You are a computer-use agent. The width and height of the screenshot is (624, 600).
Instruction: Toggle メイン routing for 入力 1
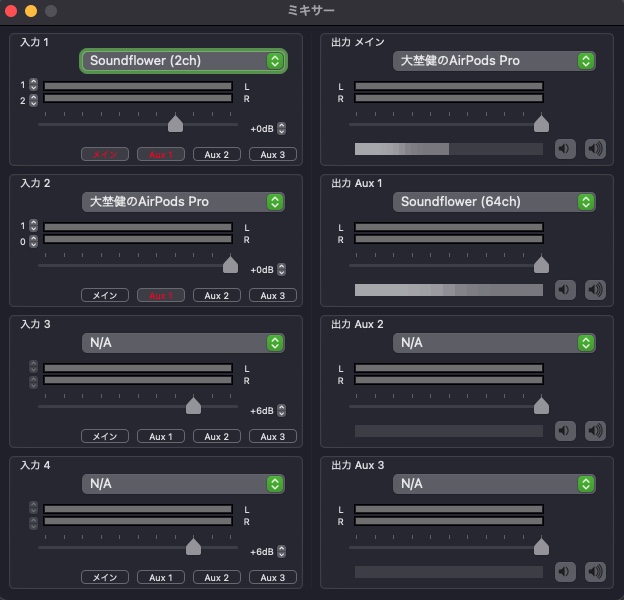tap(105, 155)
